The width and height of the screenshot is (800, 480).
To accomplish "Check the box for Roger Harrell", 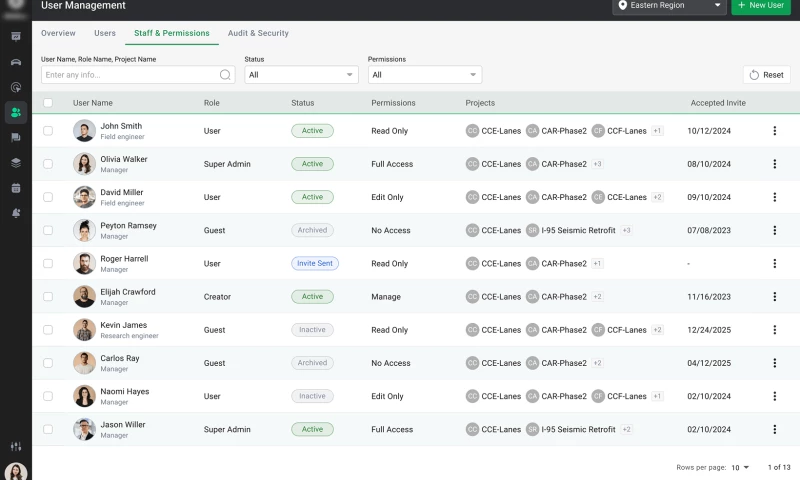I will [48, 263].
